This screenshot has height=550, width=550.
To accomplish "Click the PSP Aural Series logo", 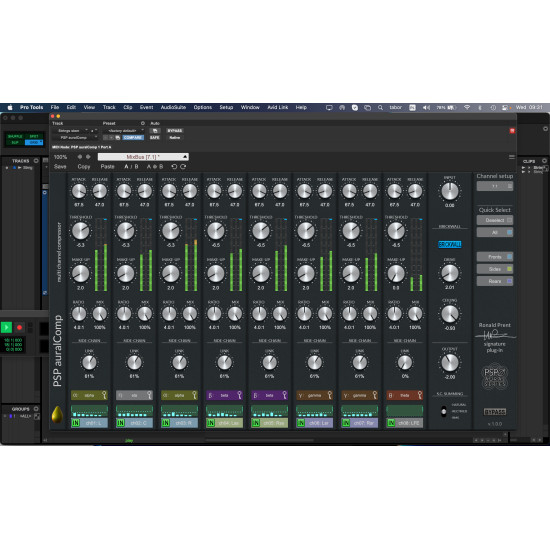I will tap(494, 377).
